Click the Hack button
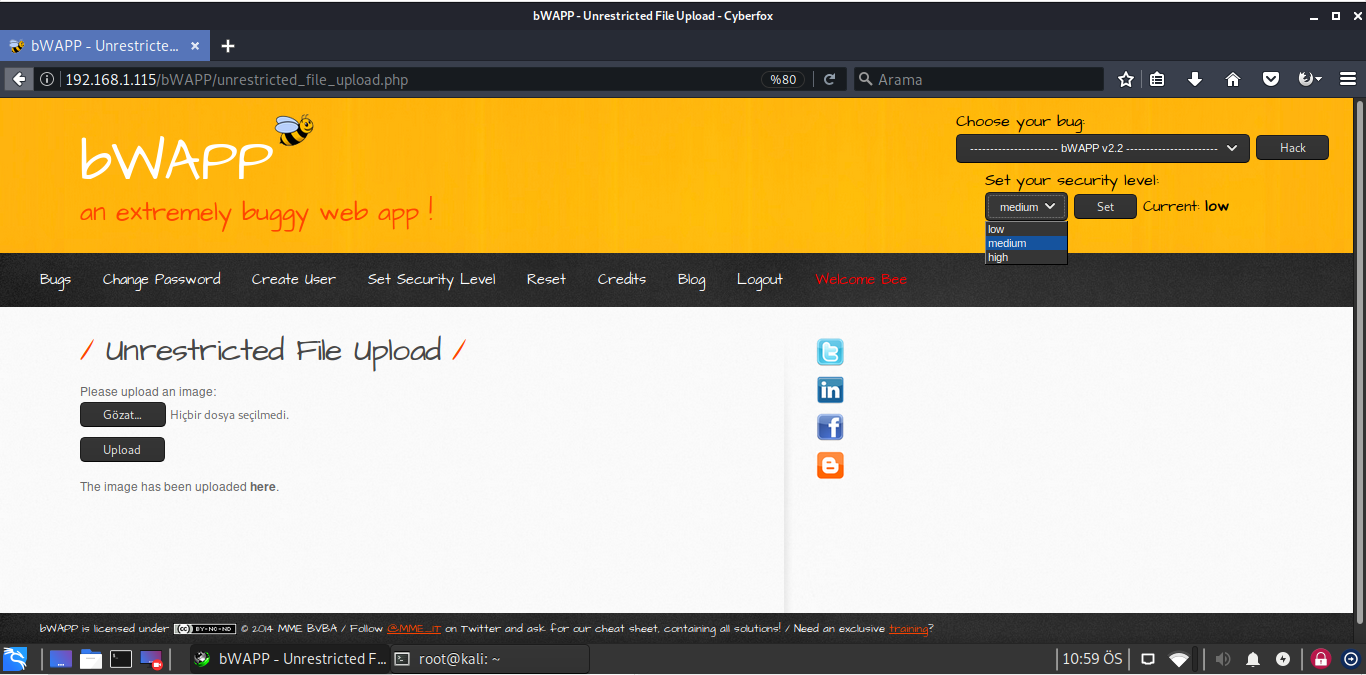 (x=1293, y=148)
